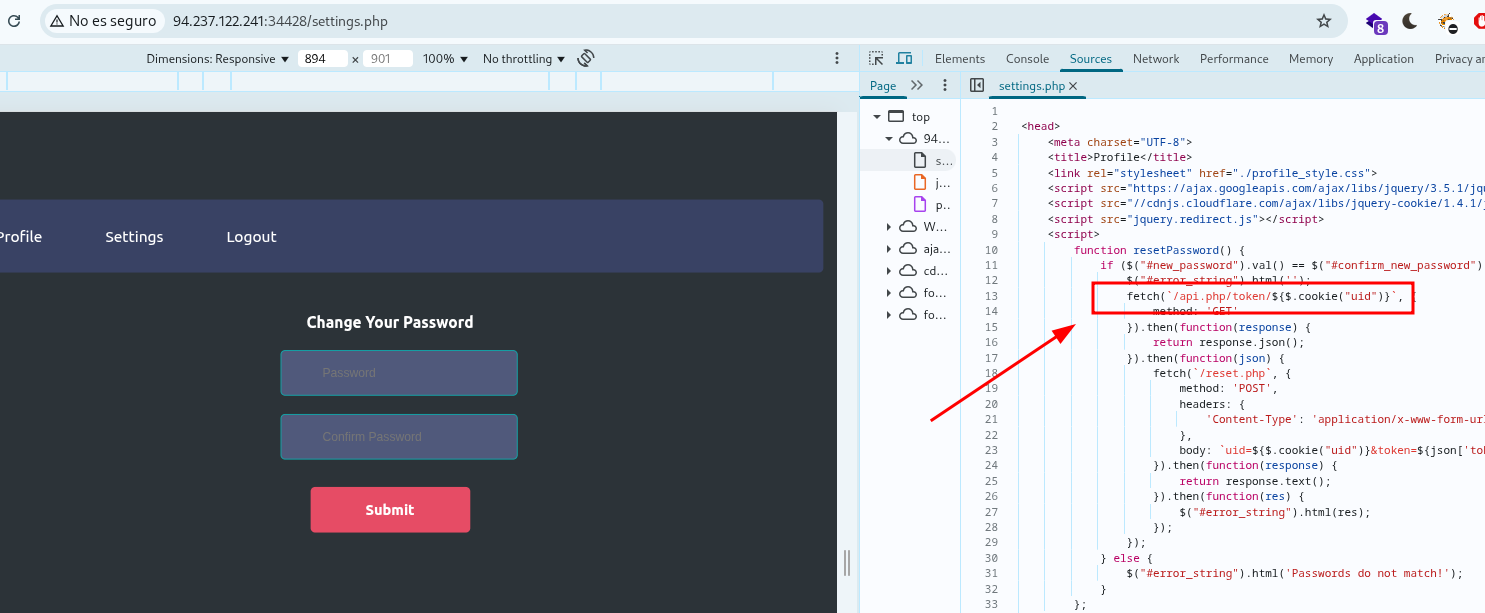Click the Confirm Password input field

[x=399, y=437]
